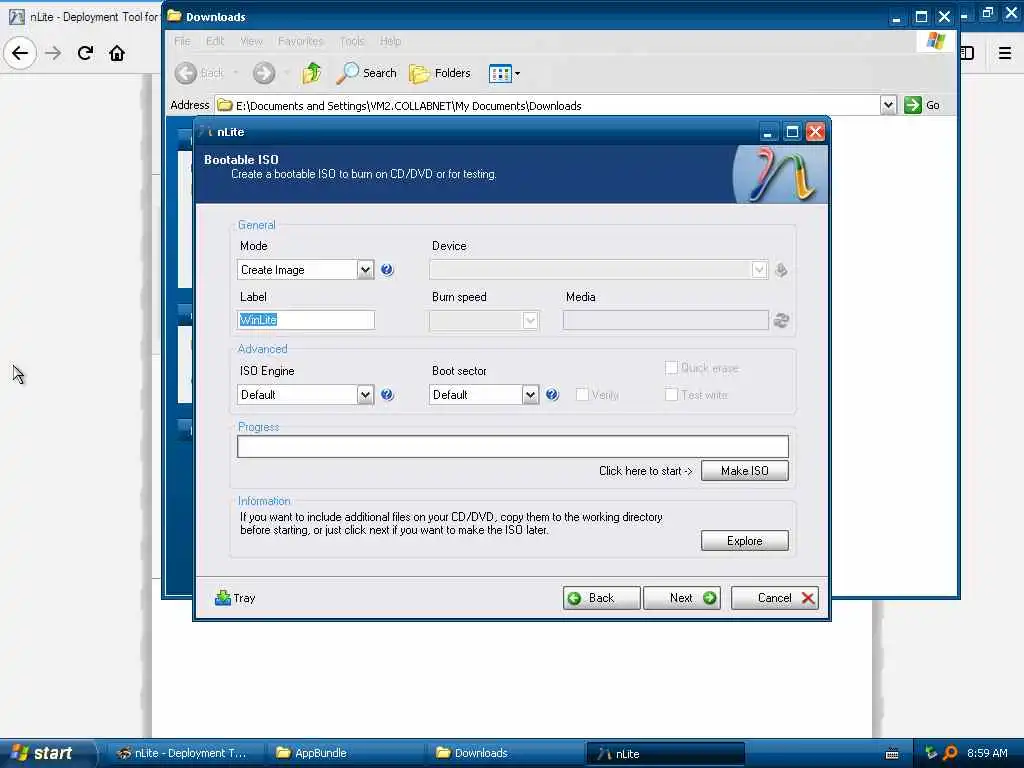Image resolution: width=1024 pixels, height=768 pixels.
Task: Open Explorer Edit menu
Action: (215, 41)
